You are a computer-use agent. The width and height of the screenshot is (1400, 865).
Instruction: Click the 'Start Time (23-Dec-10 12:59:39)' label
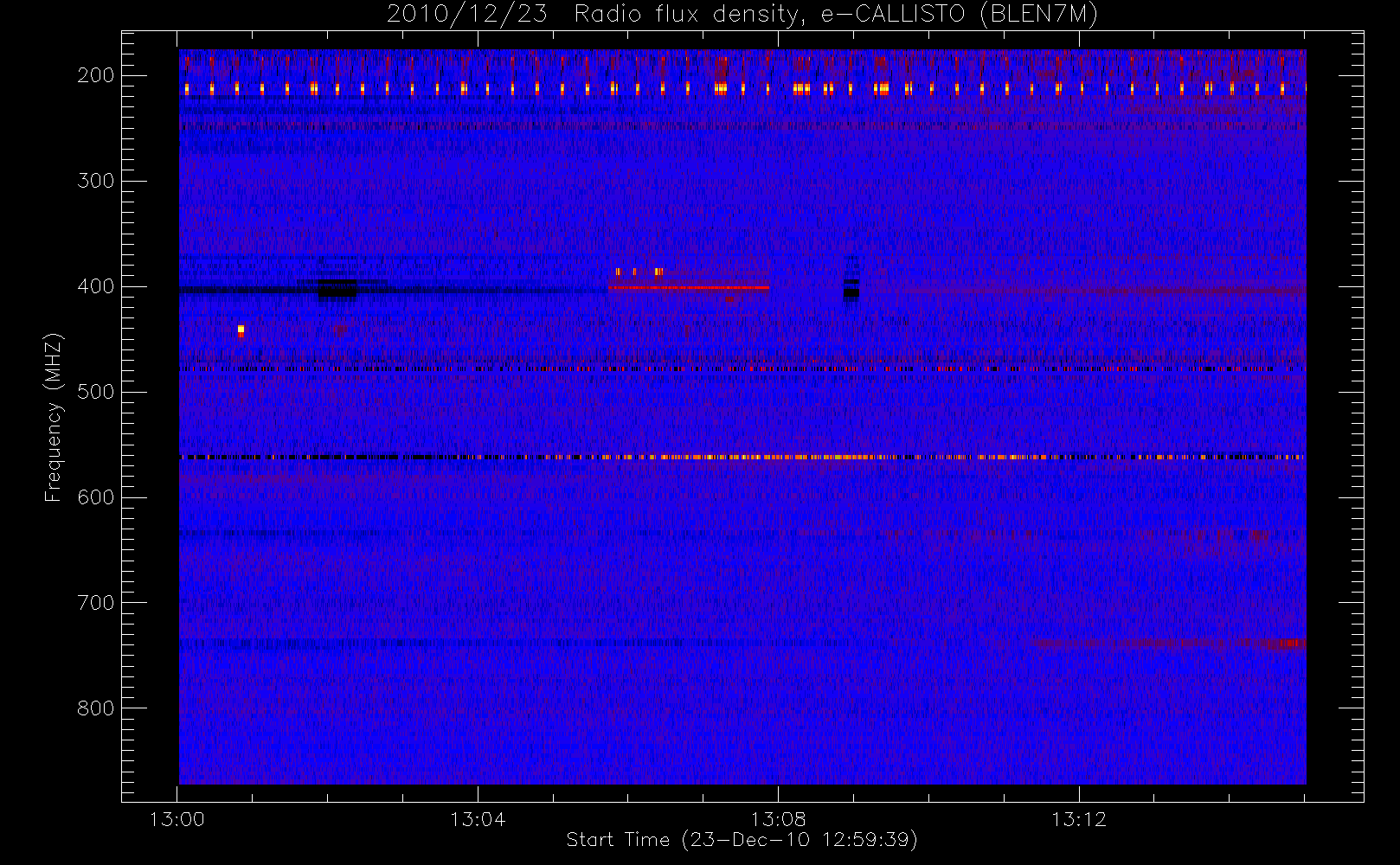tap(742, 839)
